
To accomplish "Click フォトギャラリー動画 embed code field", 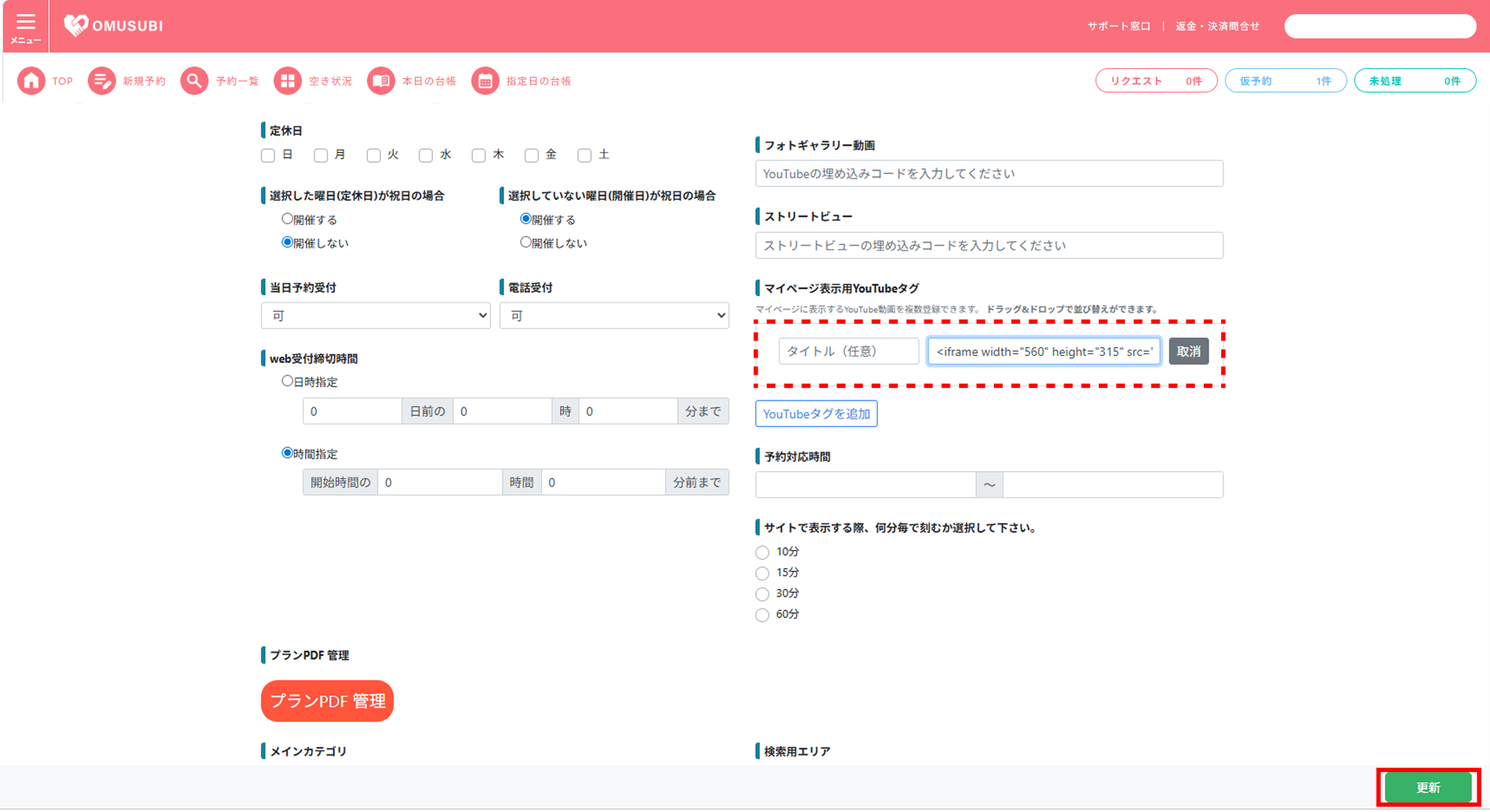I will pyautogui.click(x=989, y=173).
